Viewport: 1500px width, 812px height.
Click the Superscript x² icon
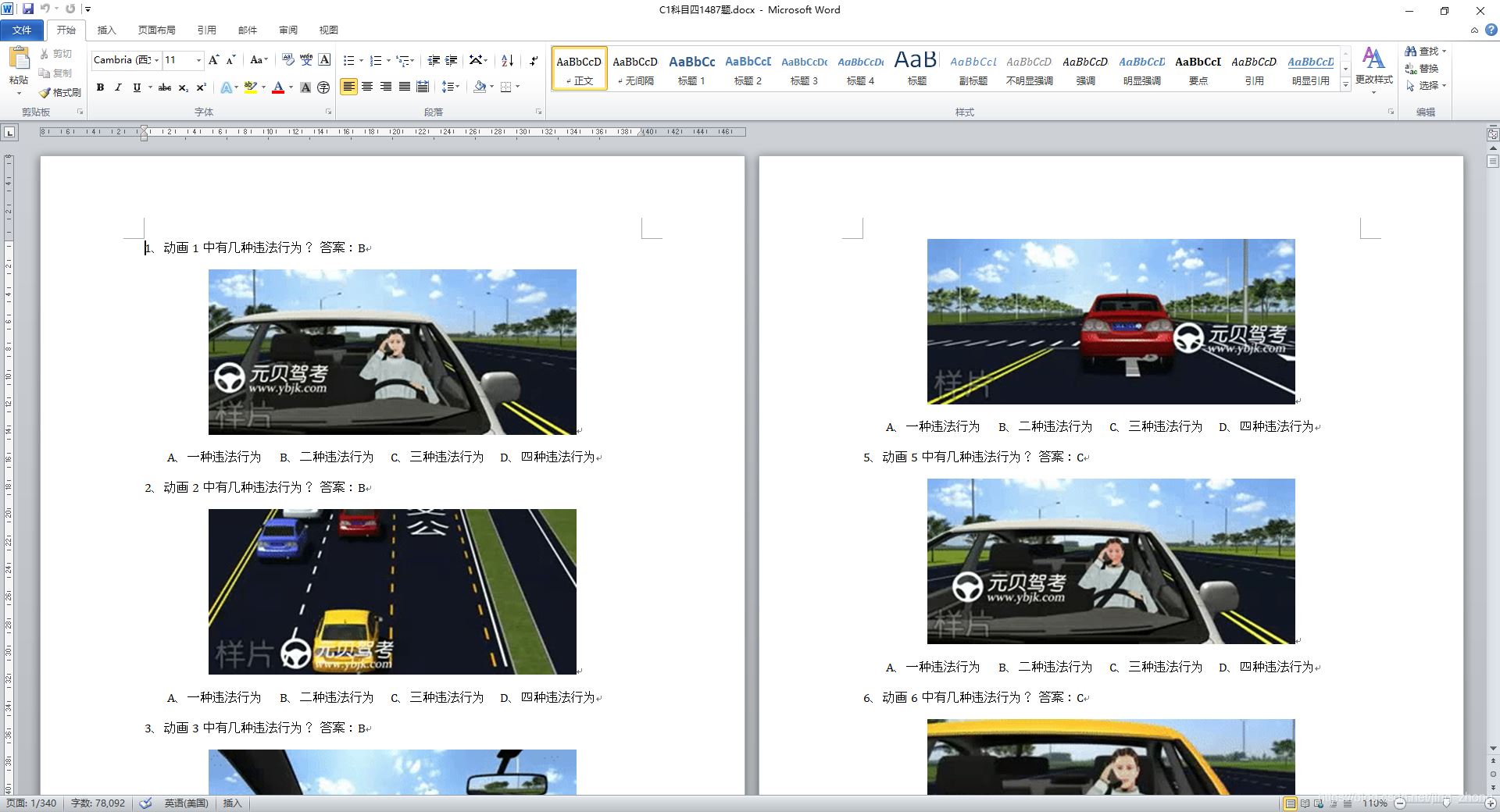click(201, 87)
